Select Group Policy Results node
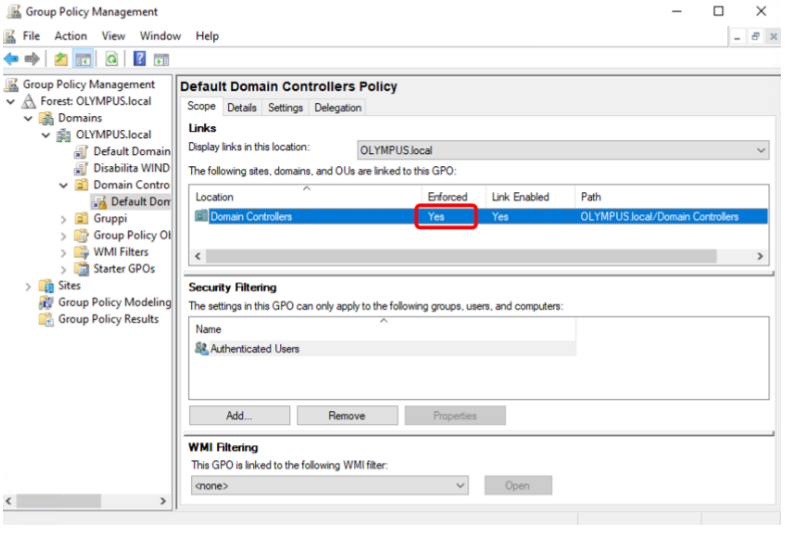The width and height of the screenshot is (797, 547). click(108, 319)
